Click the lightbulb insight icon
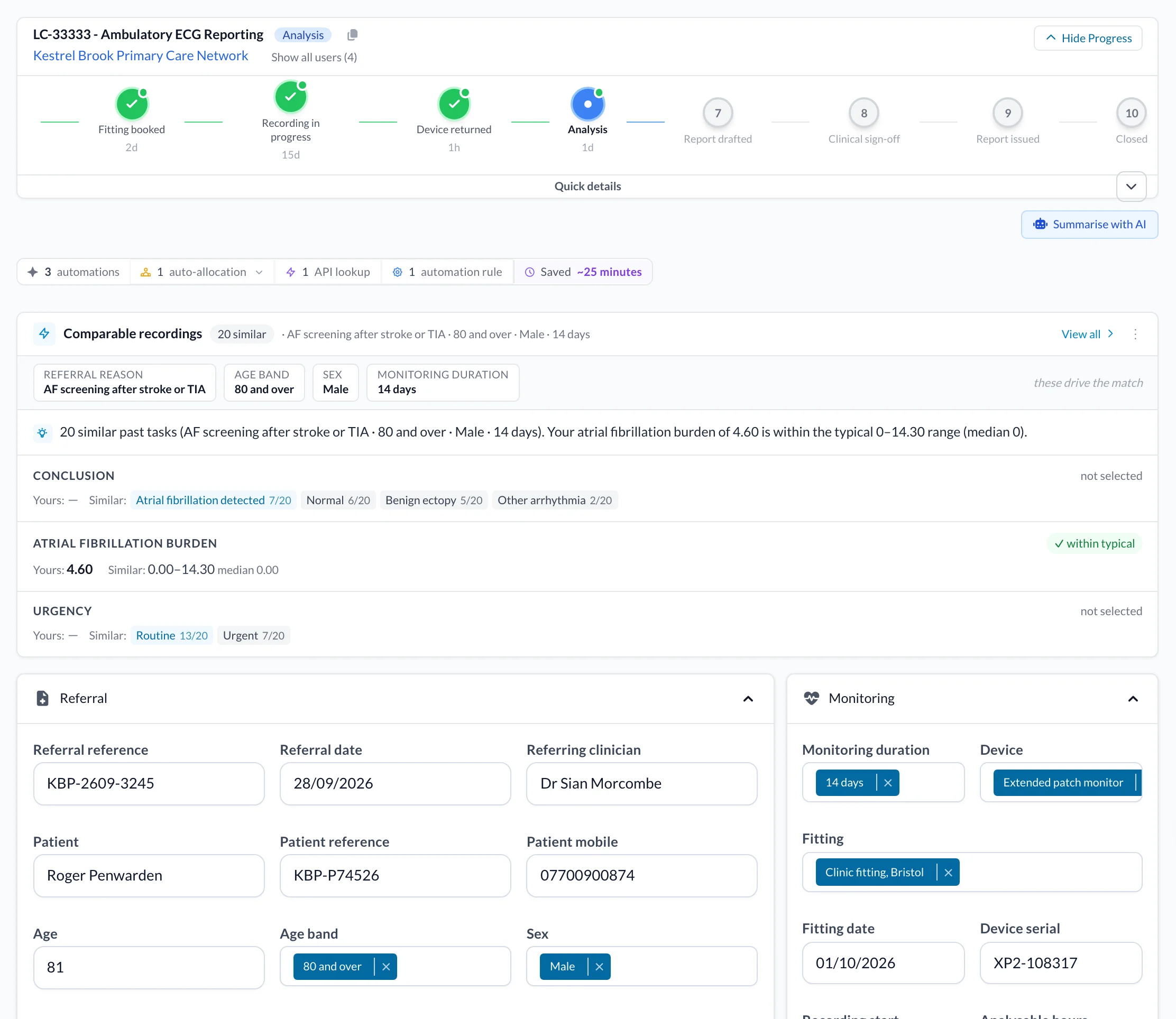 pyautogui.click(x=42, y=433)
